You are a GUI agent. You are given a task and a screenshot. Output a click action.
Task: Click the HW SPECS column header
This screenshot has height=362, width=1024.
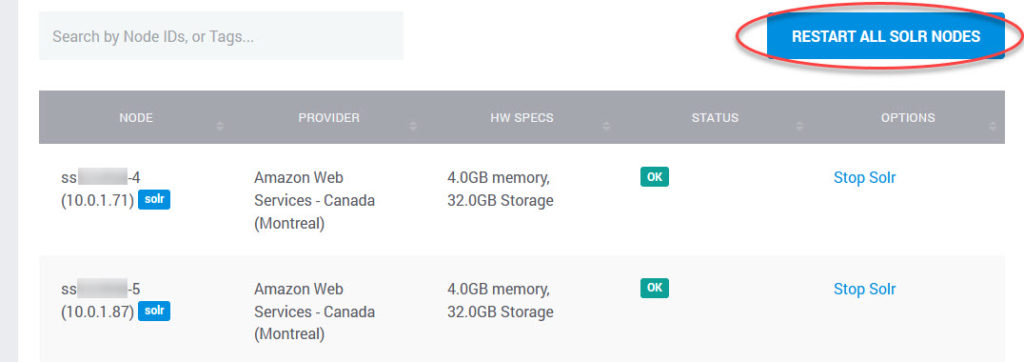522,118
